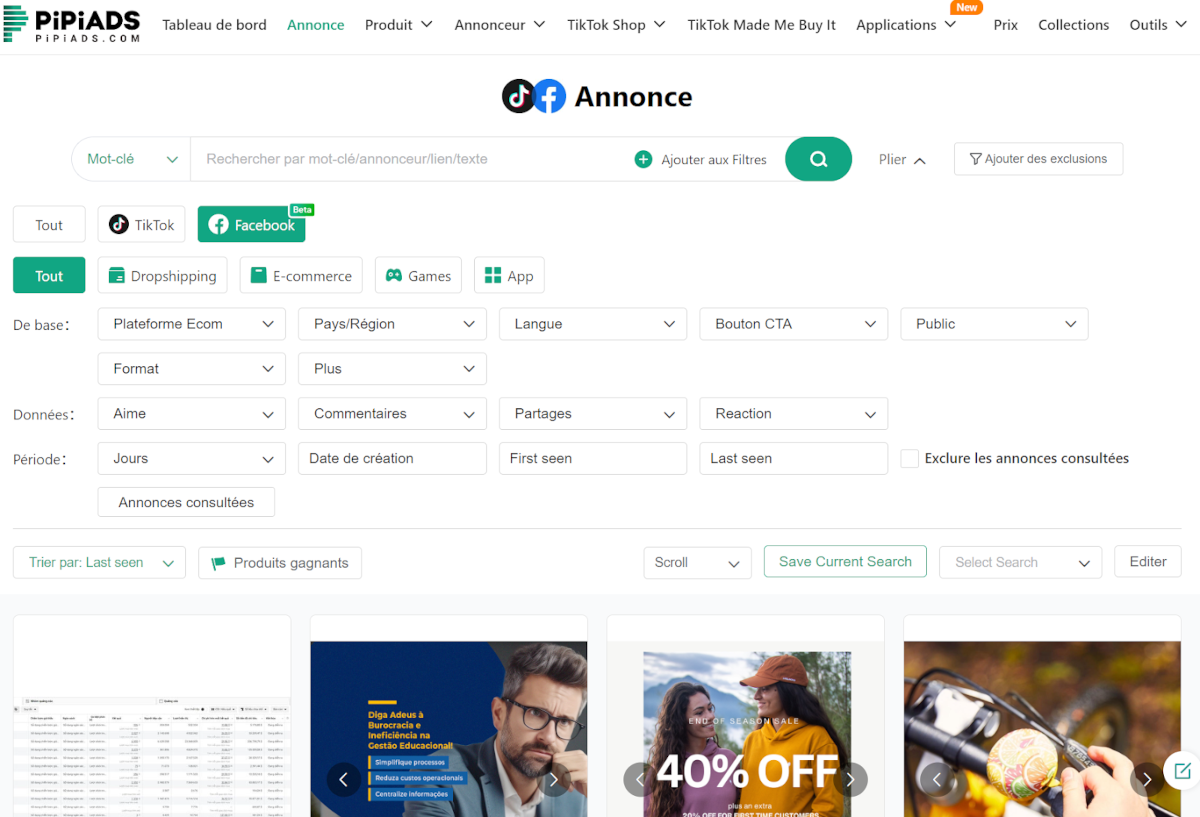Select the platform Tout button next to TikTok
Image resolution: width=1200 pixels, height=817 pixels.
(x=49, y=225)
